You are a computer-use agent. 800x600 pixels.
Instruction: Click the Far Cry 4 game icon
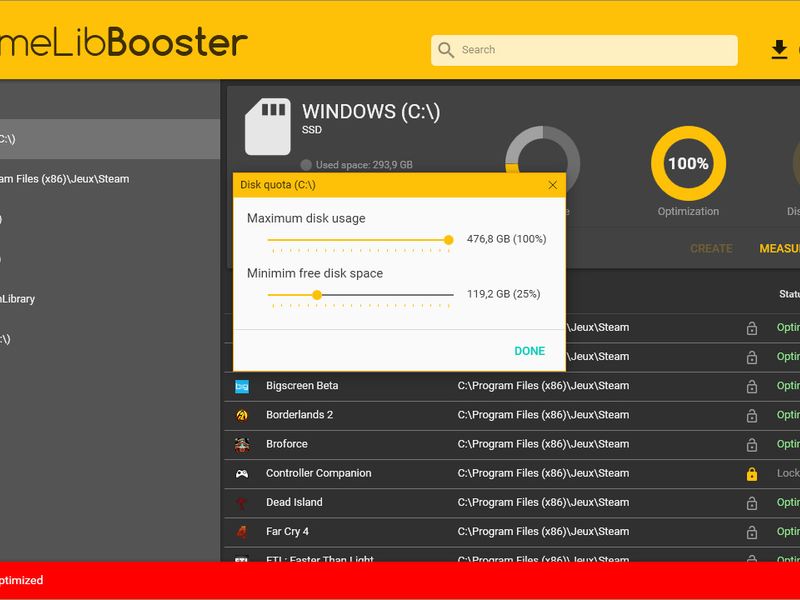pyautogui.click(x=242, y=532)
